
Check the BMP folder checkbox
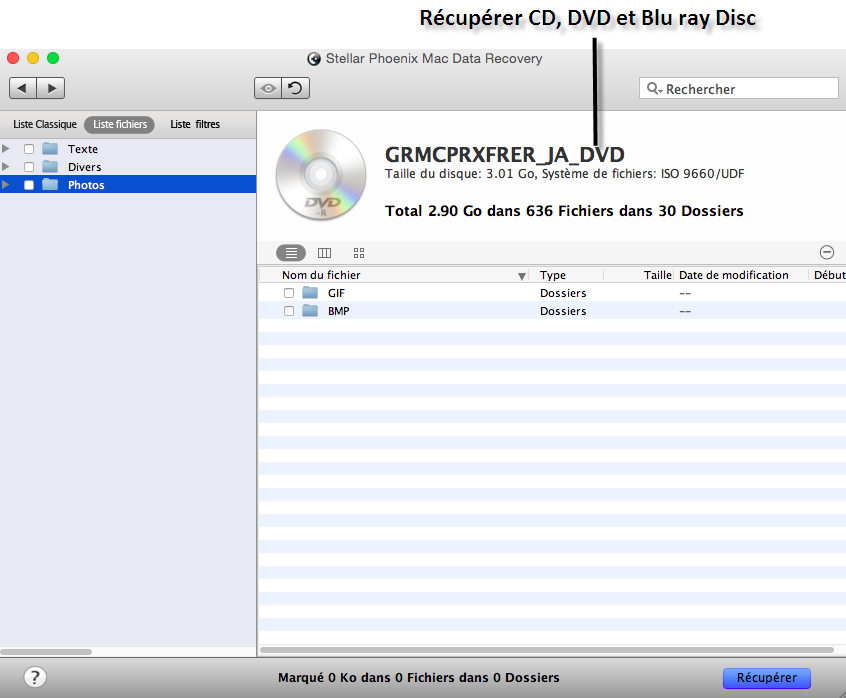(x=289, y=311)
